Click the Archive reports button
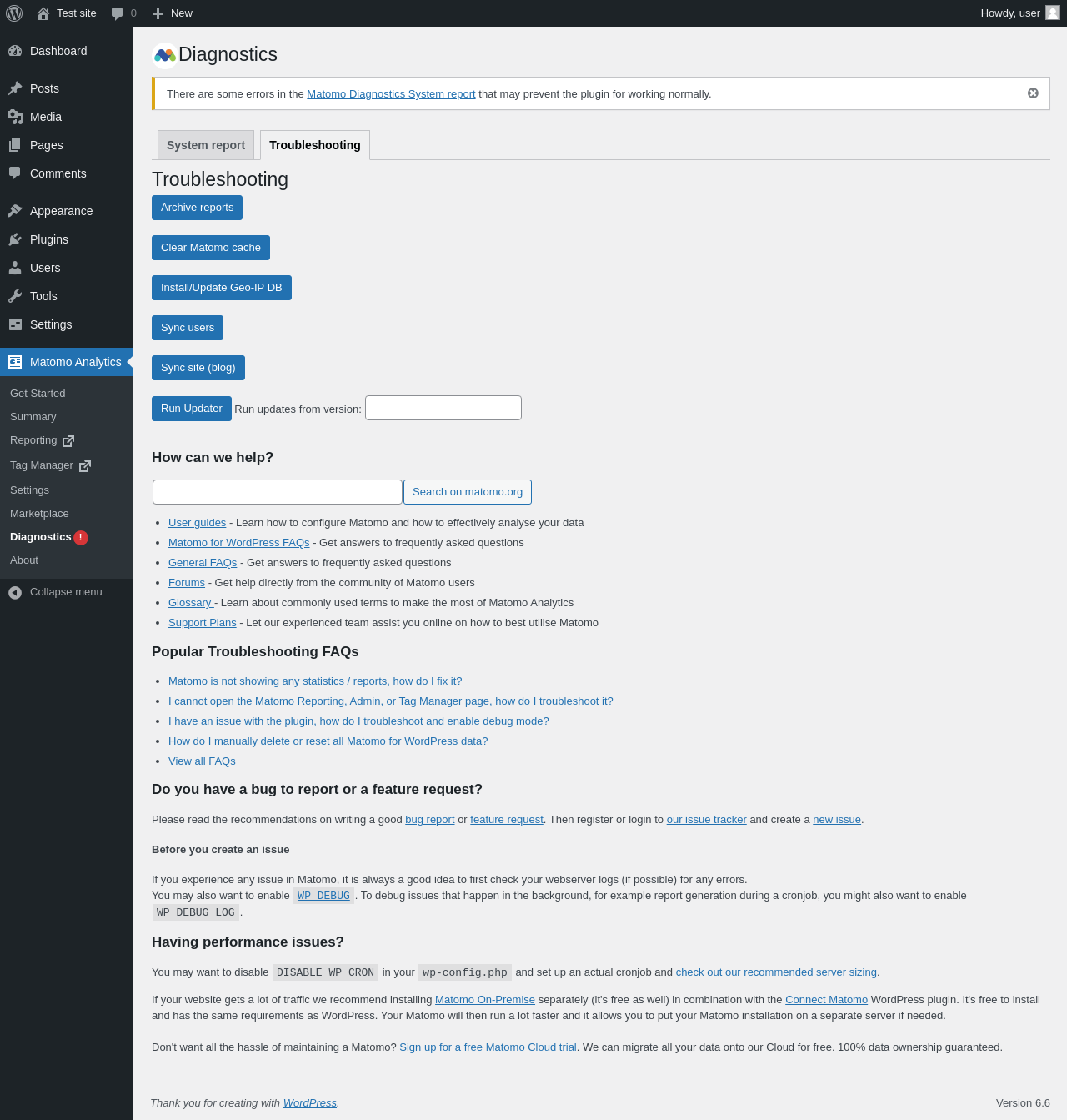Viewport: 1067px width, 1120px height. (x=197, y=208)
